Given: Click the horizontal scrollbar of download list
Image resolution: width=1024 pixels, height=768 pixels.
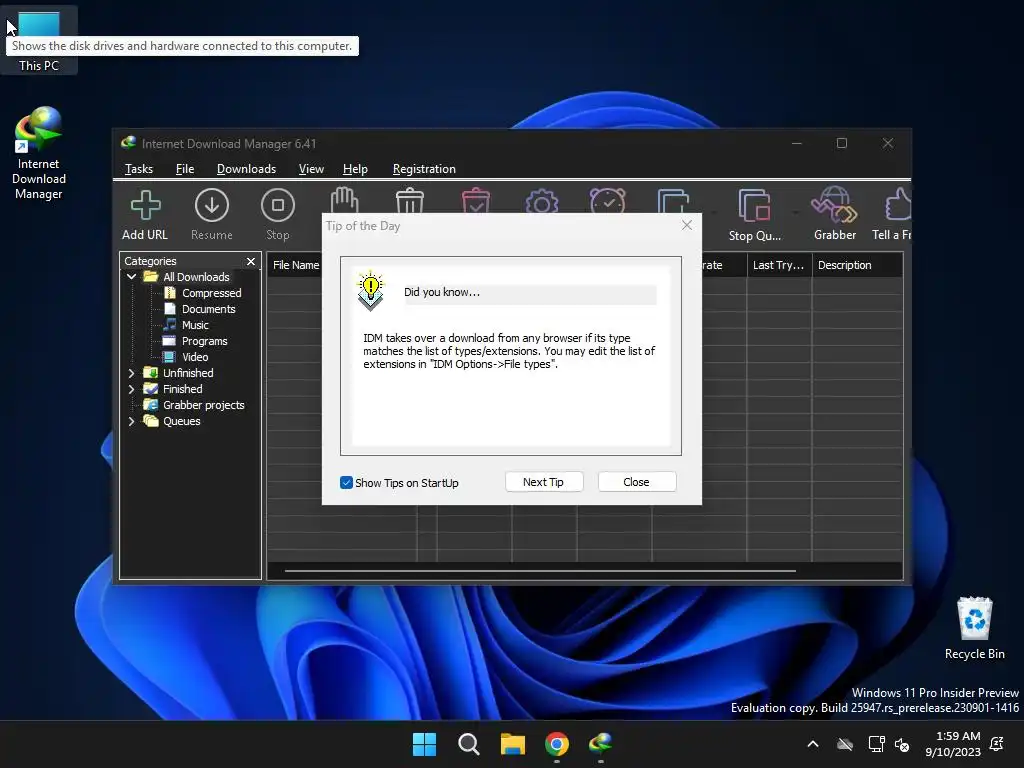Looking at the screenshot, I should coord(540,571).
